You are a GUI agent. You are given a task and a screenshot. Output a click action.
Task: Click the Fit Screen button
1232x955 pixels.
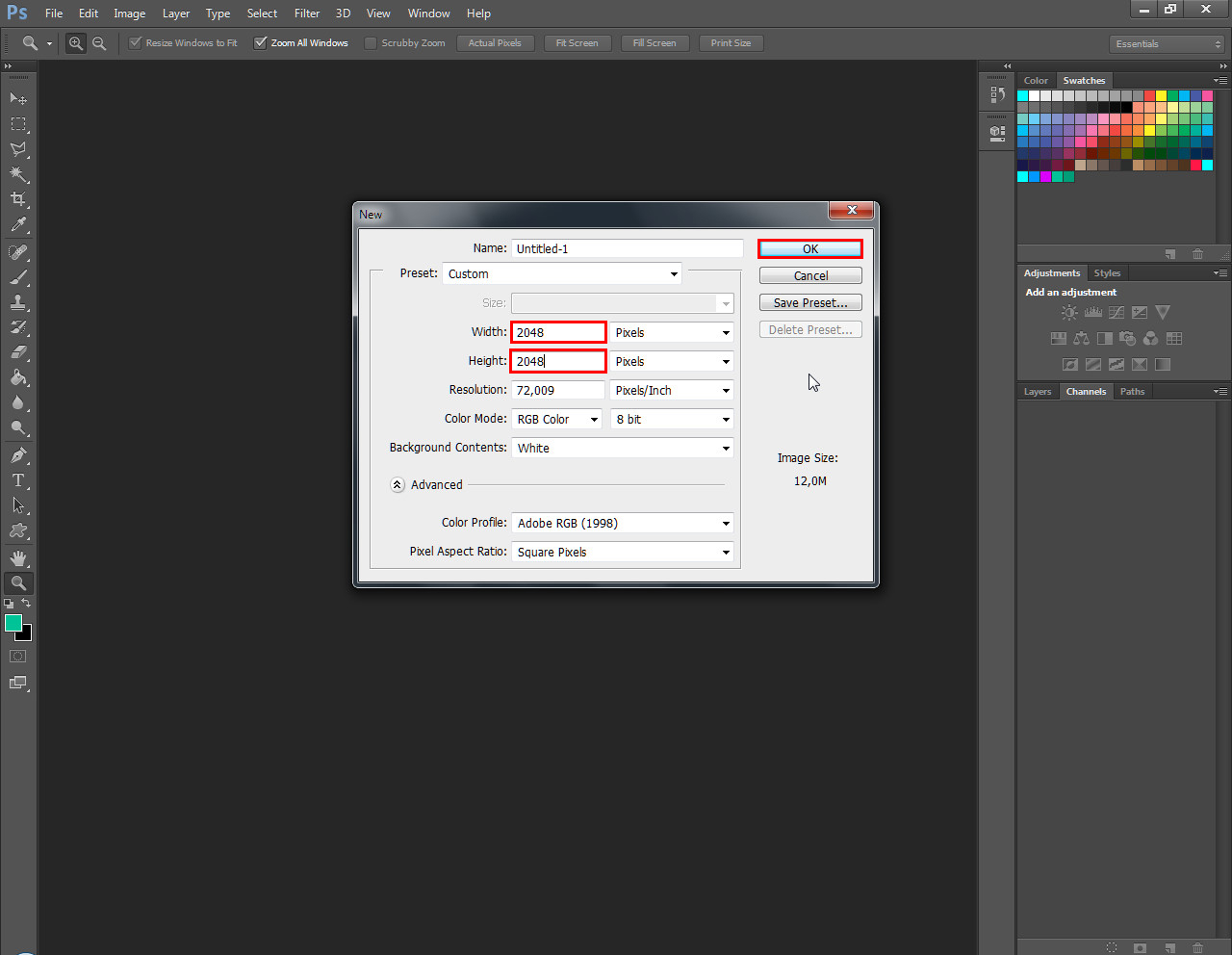(x=577, y=43)
